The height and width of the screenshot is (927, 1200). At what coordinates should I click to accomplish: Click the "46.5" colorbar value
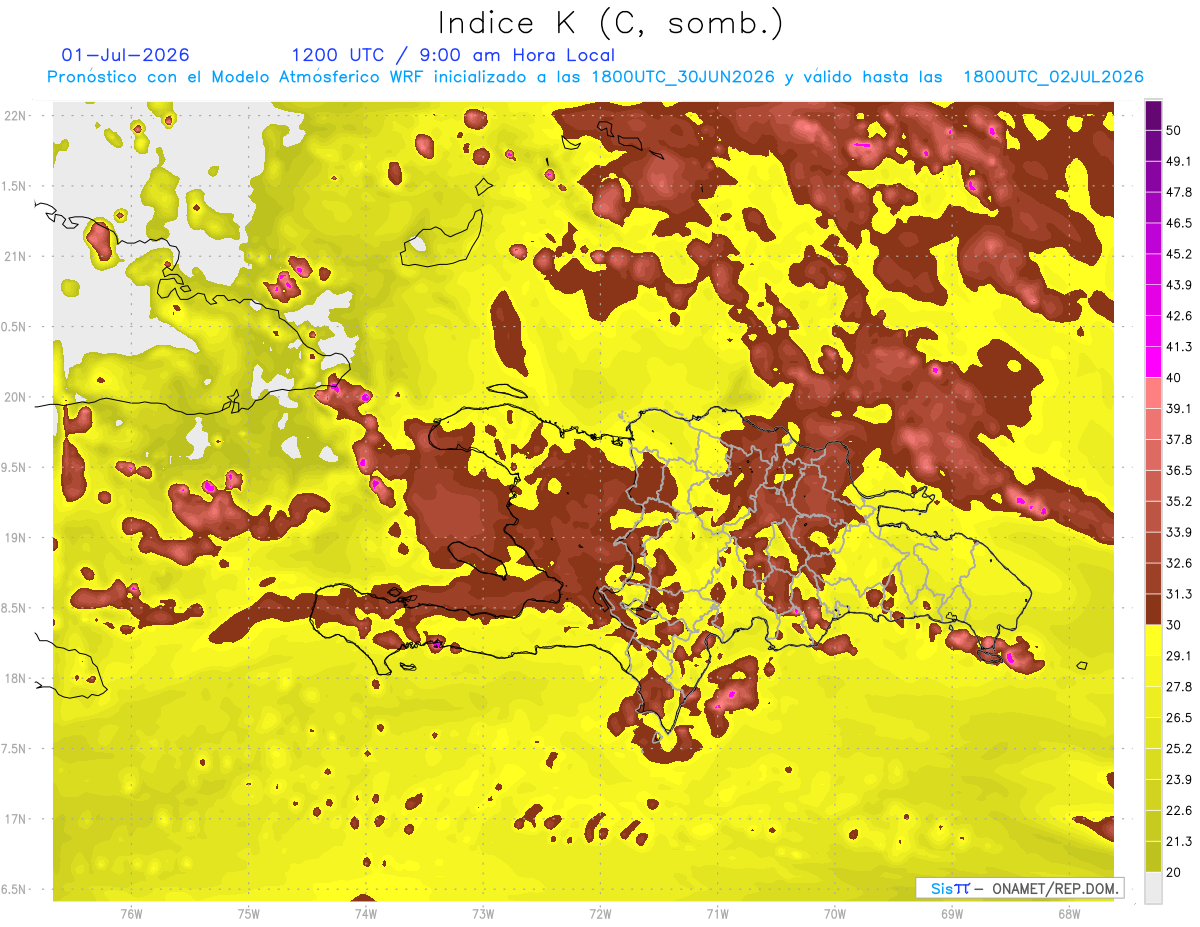coord(1179,223)
